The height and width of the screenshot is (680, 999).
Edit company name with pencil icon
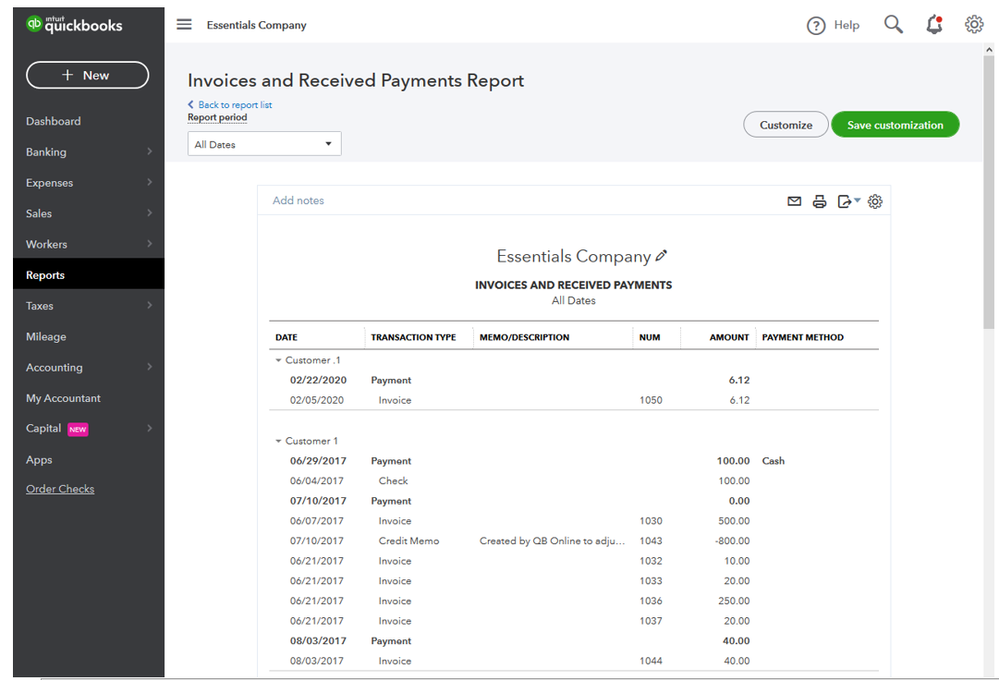(x=661, y=256)
